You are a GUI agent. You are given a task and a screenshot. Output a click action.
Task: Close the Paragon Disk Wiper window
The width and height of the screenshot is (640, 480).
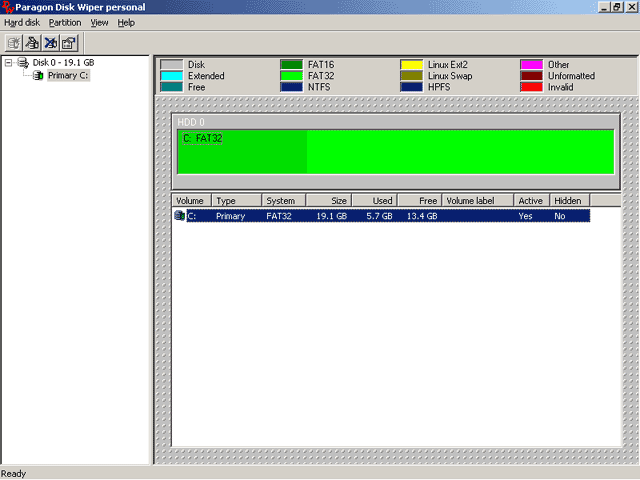tap(631, 7)
